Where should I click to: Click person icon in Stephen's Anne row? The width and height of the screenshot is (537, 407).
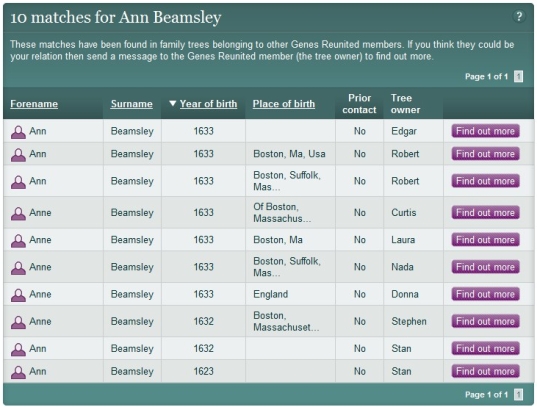tap(18, 322)
